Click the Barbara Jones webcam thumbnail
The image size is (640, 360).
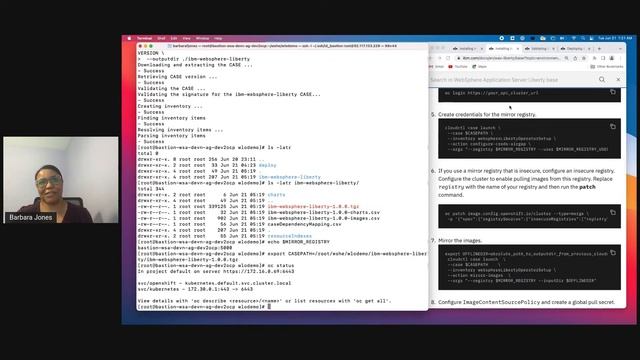[x=61, y=180]
